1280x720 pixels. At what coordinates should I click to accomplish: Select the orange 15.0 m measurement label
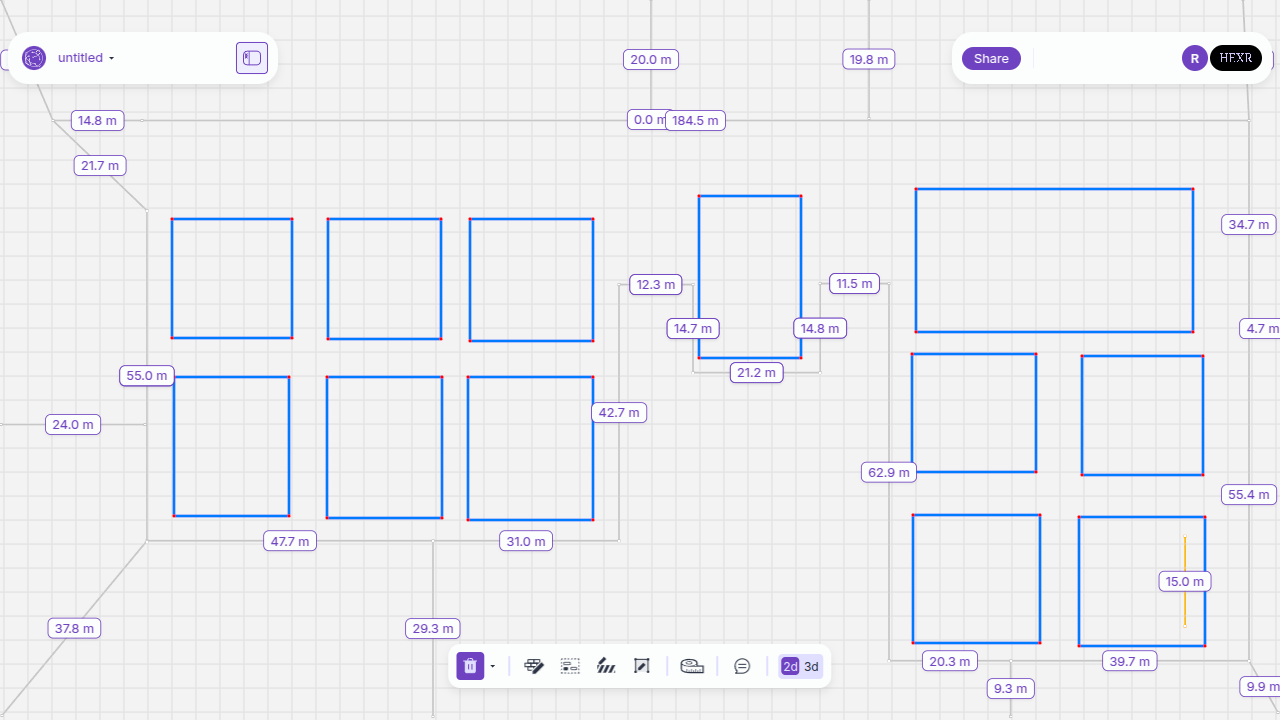click(x=1185, y=582)
